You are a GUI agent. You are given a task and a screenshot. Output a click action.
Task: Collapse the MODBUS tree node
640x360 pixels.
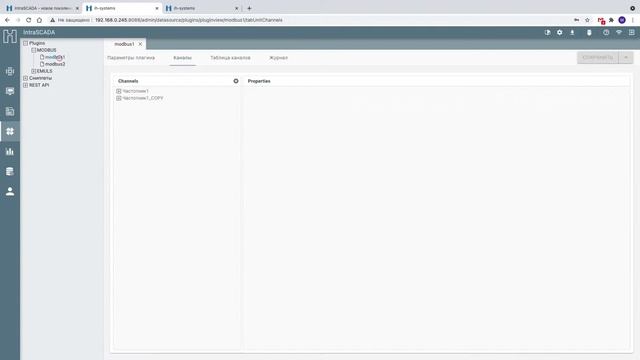(x=33, y=50)
